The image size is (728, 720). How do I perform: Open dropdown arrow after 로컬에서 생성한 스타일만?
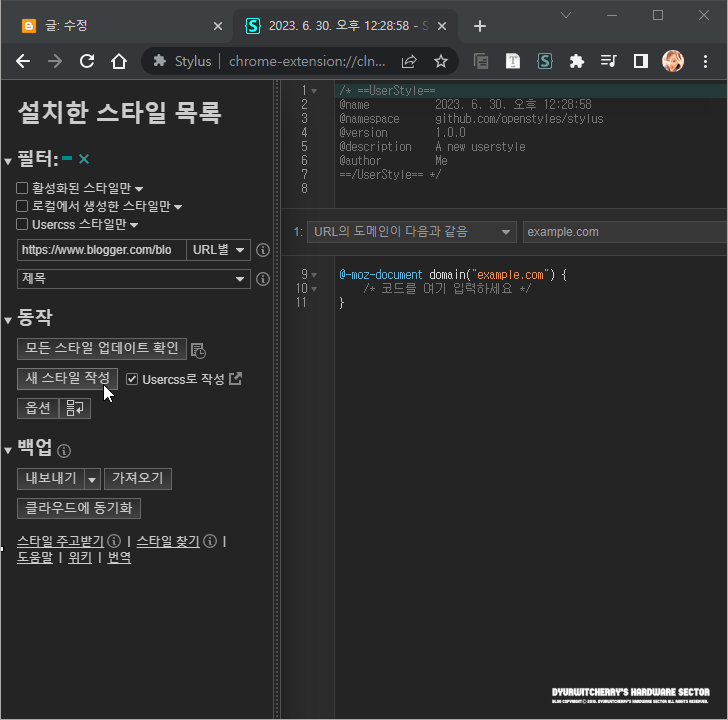pyautogui.click(x=178, y=207)
